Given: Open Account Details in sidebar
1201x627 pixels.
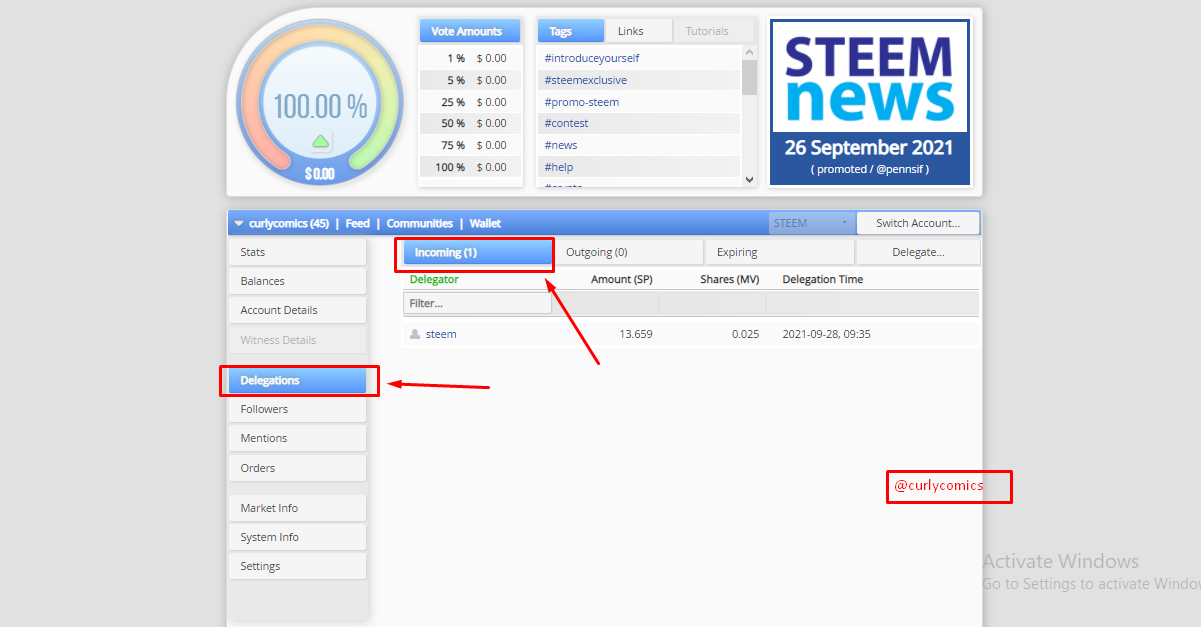Looking at the screenshot, I should click(297, 310).
